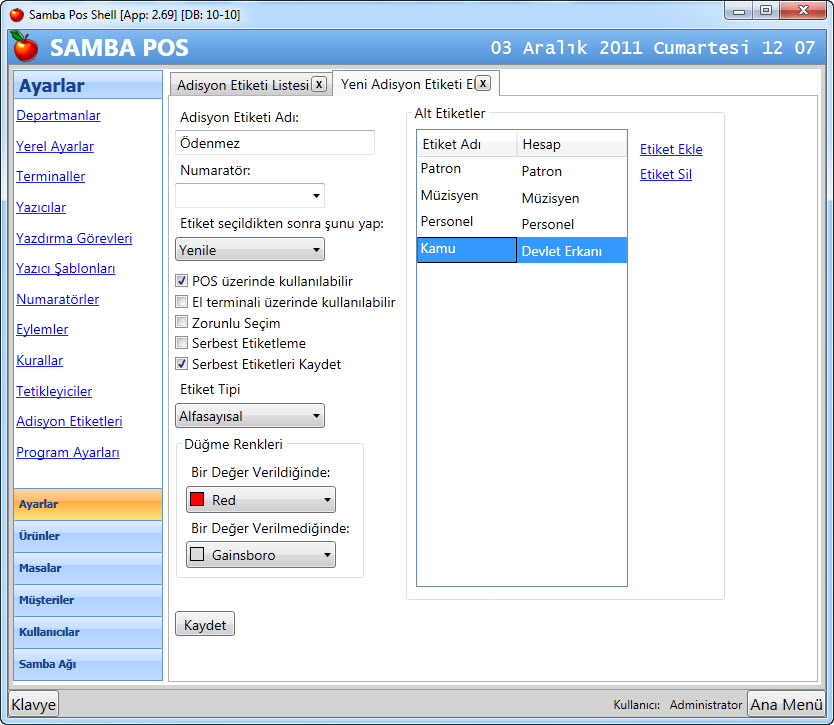Click the Etiket Adı column header
834x725 pixels.
point(466,144)
